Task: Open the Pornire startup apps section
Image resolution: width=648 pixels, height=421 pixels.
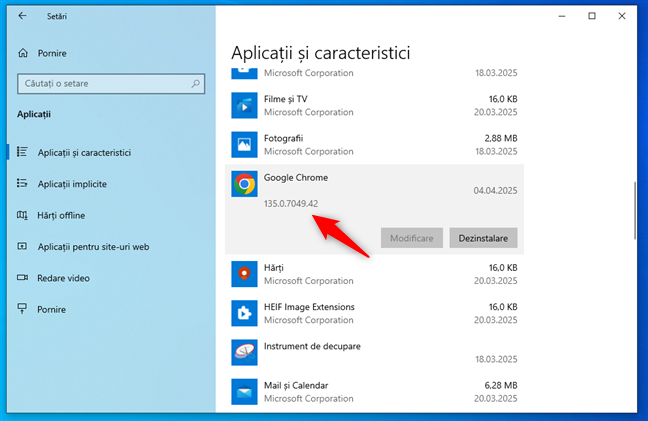Action: coord(51,309)
